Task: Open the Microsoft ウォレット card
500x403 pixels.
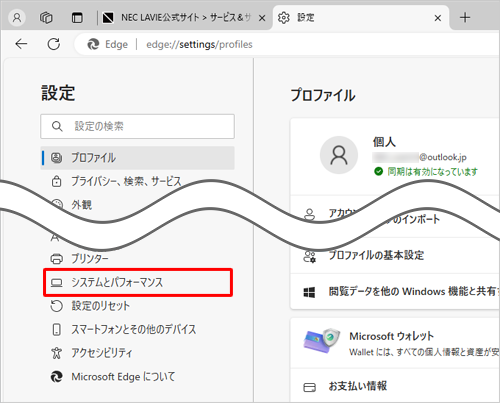Action: coord(395,343)
